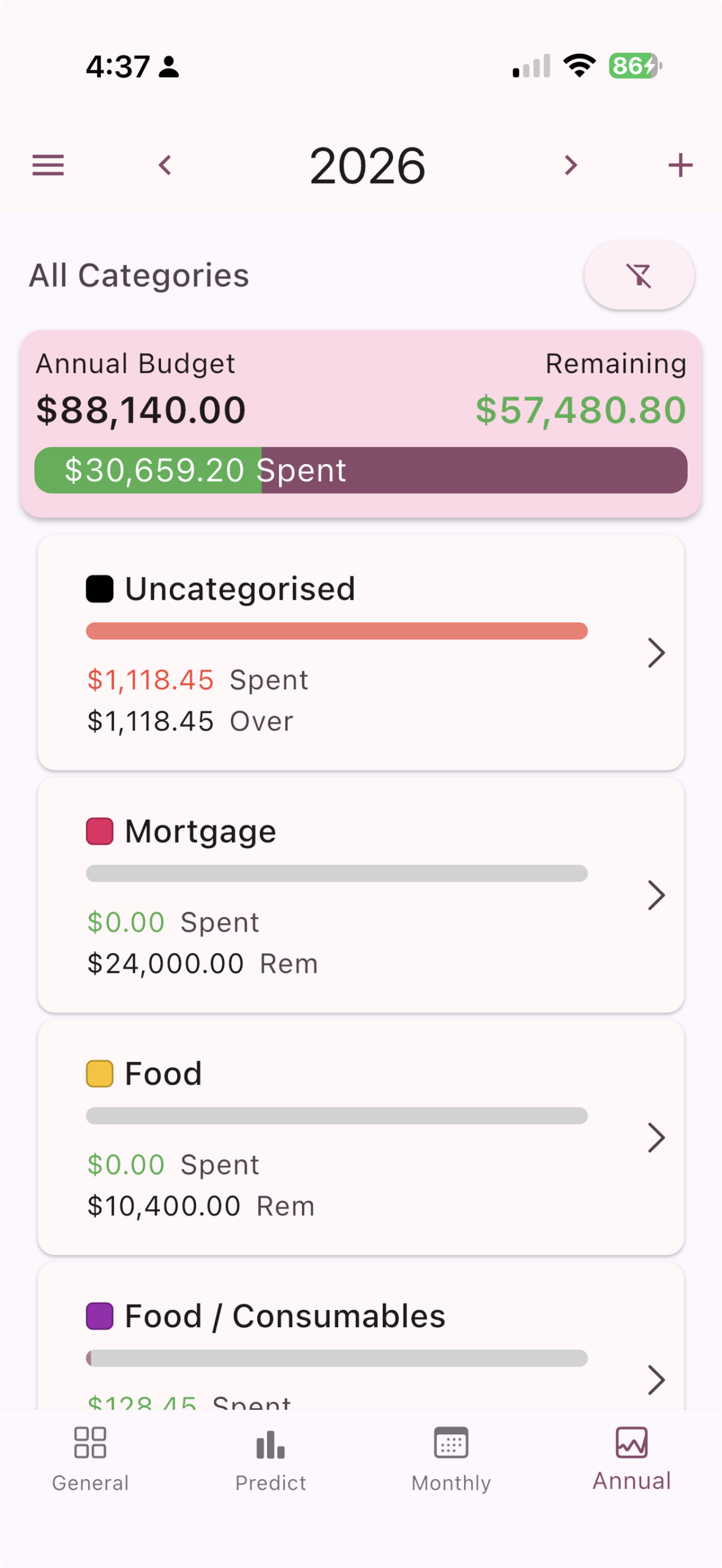
Task: Switch to the Predict tab
Action: click(x=271, y=1459)
